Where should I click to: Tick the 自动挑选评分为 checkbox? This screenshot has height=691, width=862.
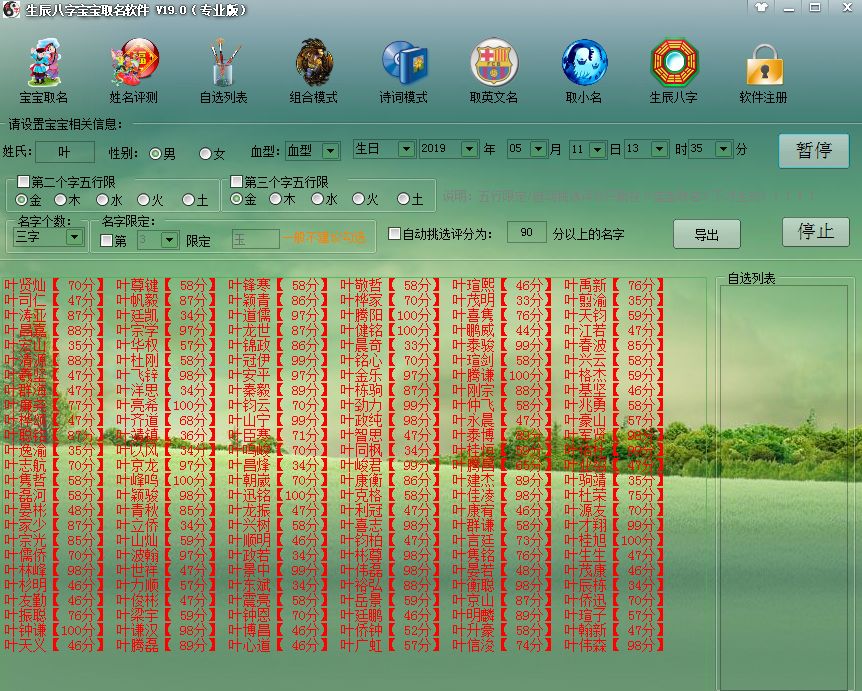(x=394, y=234)
